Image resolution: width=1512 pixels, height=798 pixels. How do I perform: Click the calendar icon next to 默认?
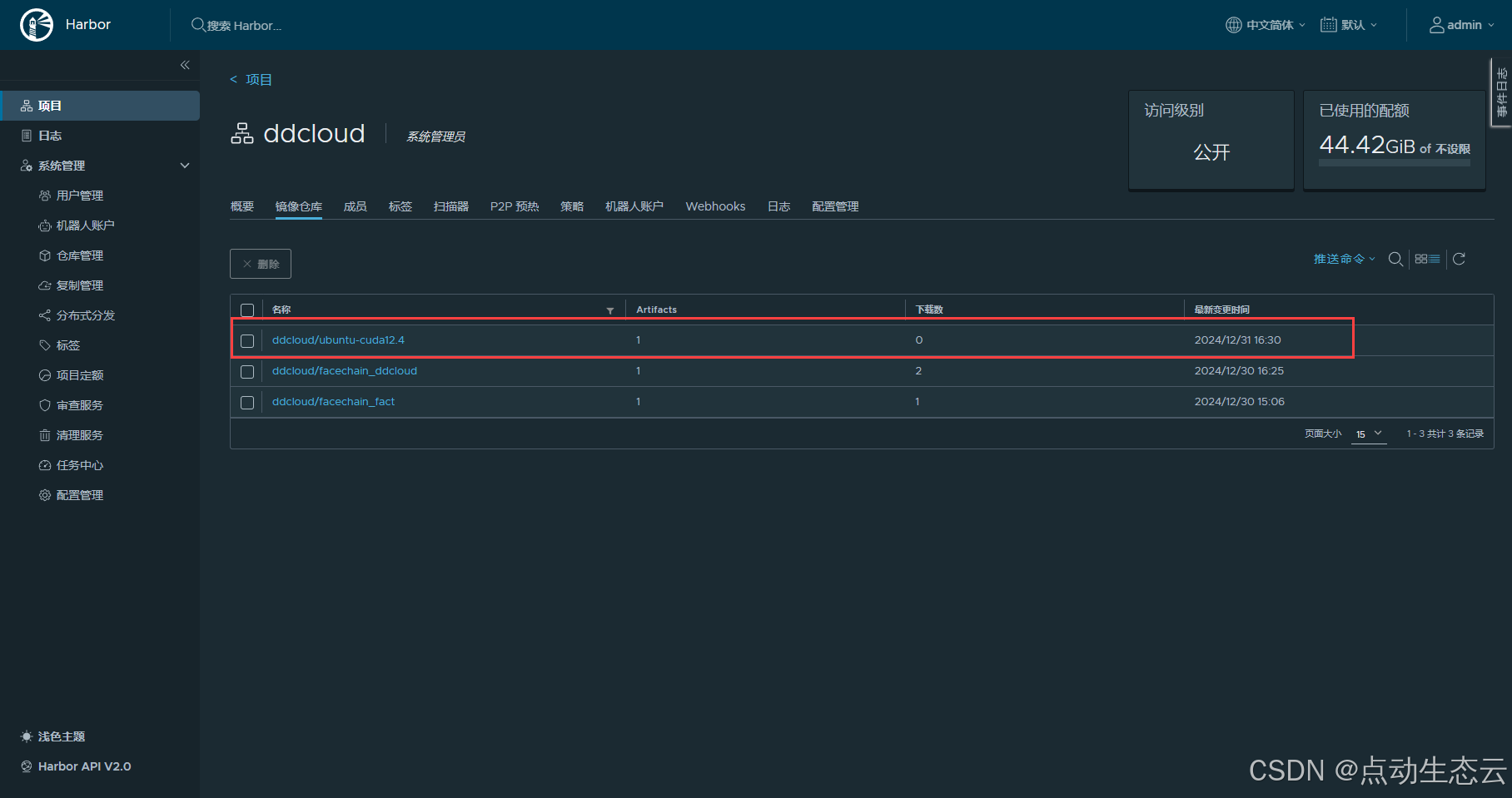click(x=1328, y=25)
